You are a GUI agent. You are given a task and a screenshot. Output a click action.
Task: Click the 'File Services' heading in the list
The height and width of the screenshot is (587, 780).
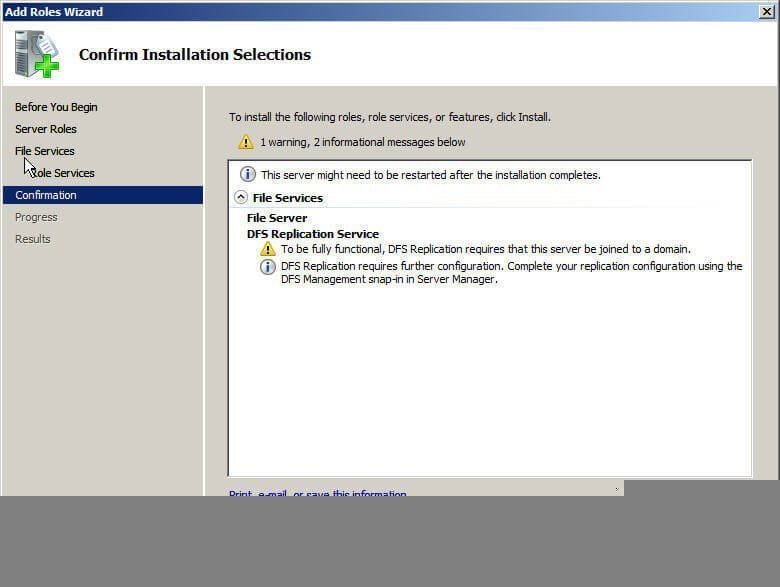[288, 198]
